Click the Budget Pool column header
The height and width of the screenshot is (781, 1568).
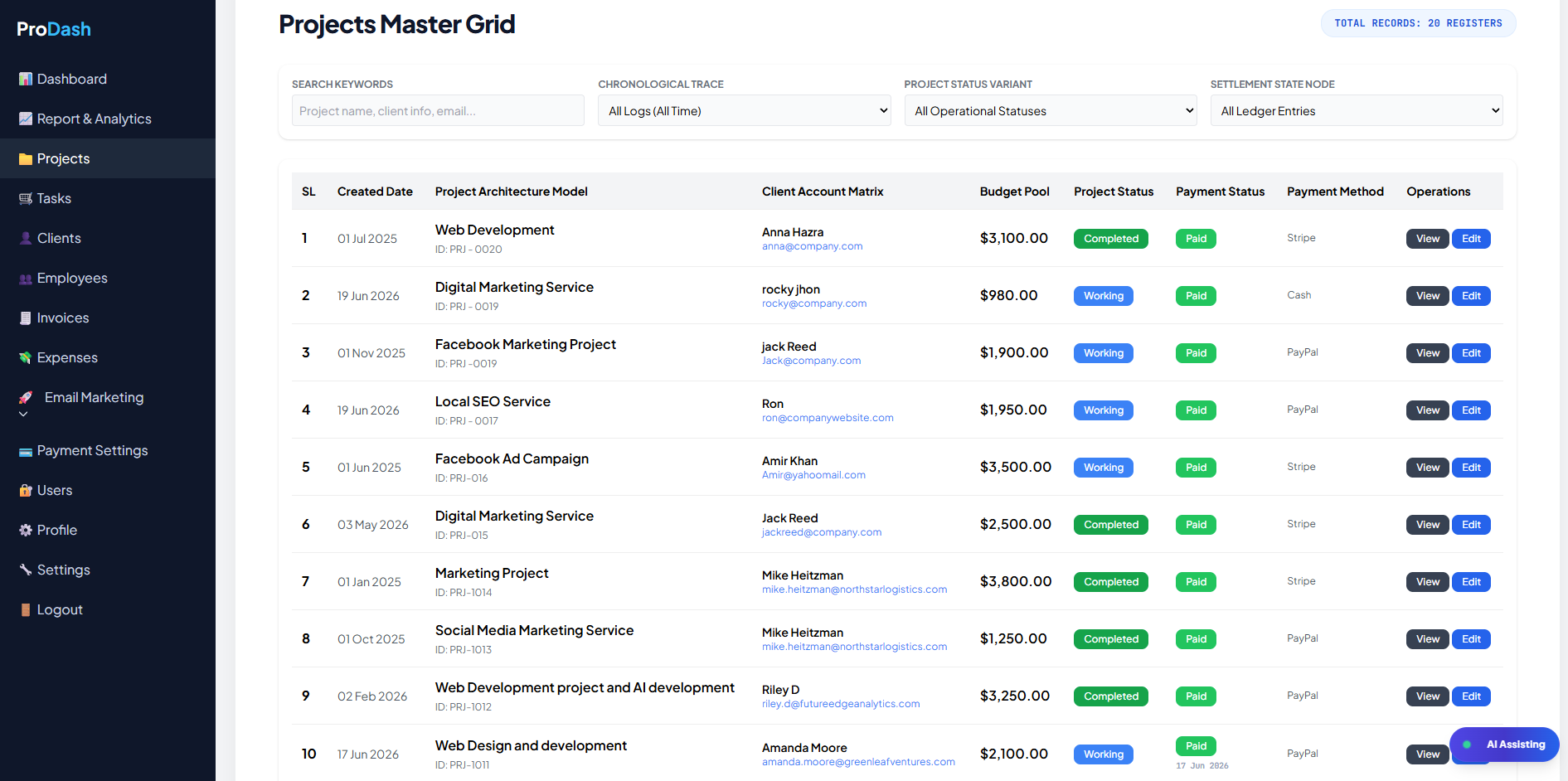1014,192
